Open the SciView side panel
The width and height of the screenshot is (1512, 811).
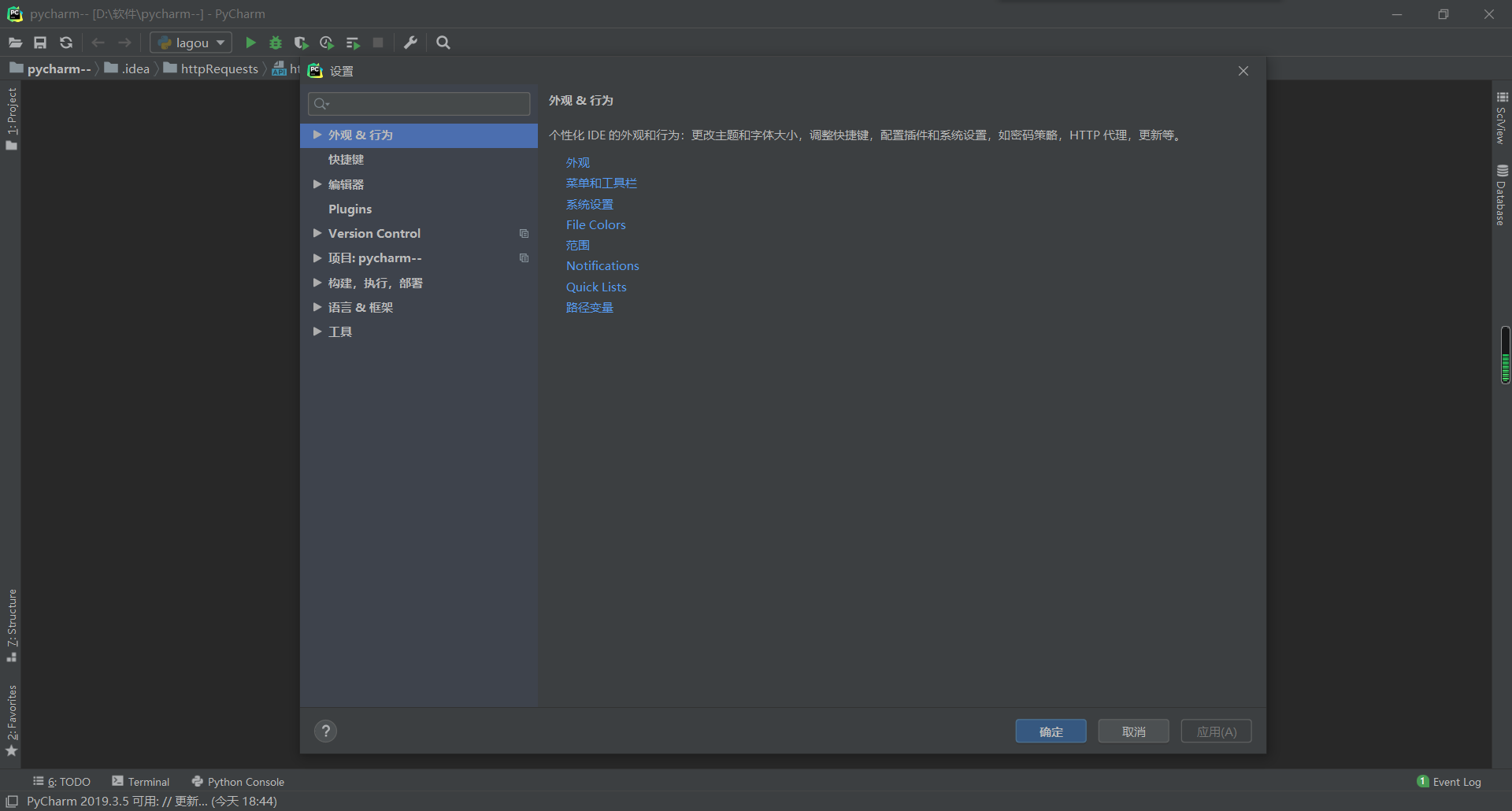click(x=1502, y=118)
